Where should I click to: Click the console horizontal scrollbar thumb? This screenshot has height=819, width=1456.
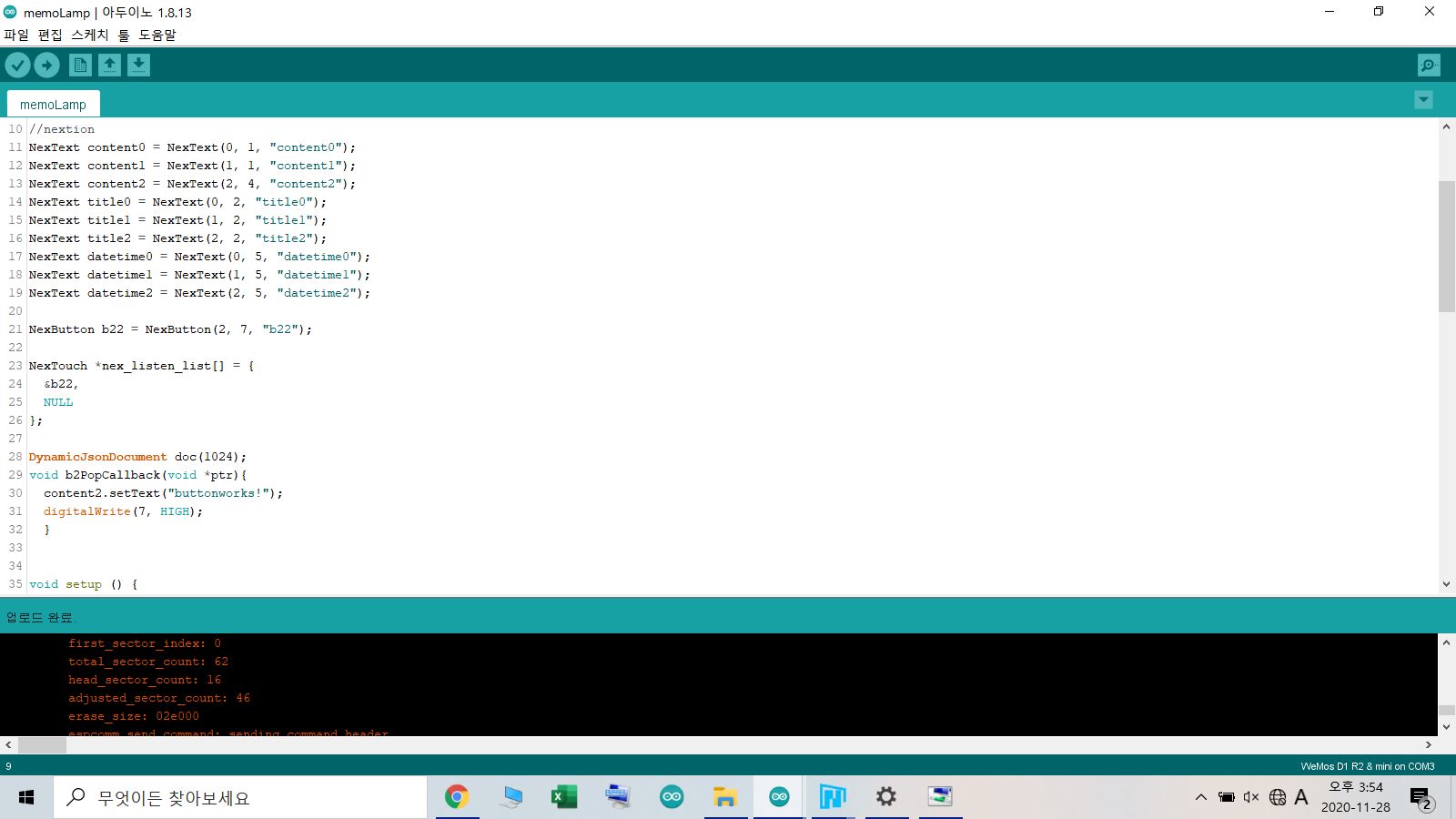point(42,744)
